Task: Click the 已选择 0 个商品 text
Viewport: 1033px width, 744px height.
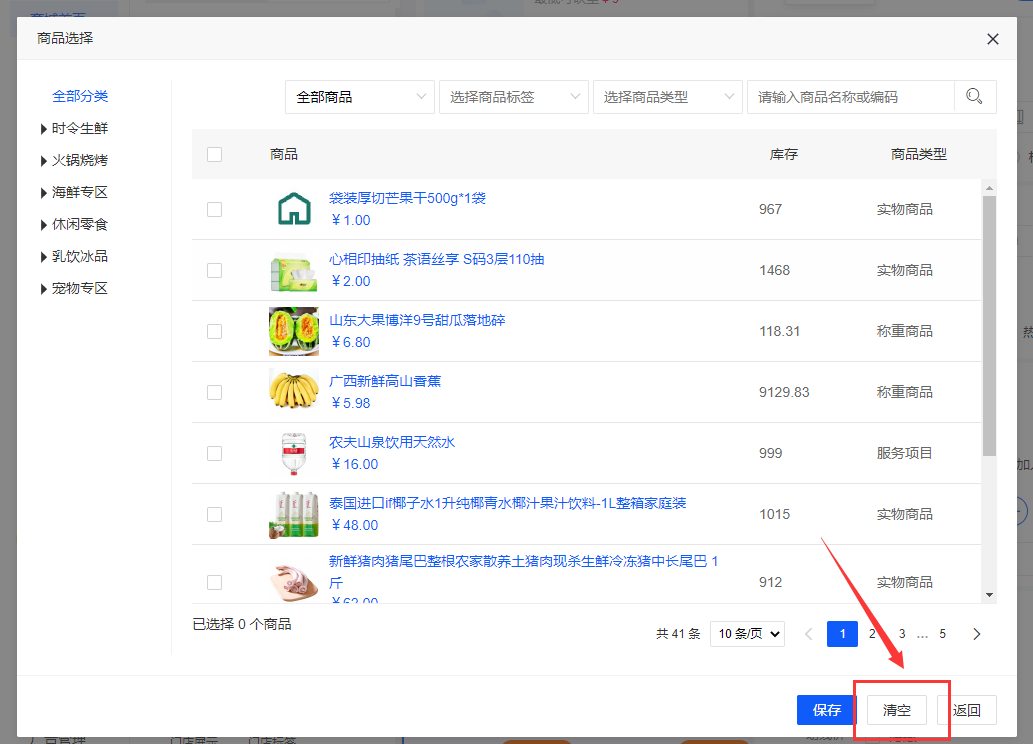Action: tap(242, 624)
